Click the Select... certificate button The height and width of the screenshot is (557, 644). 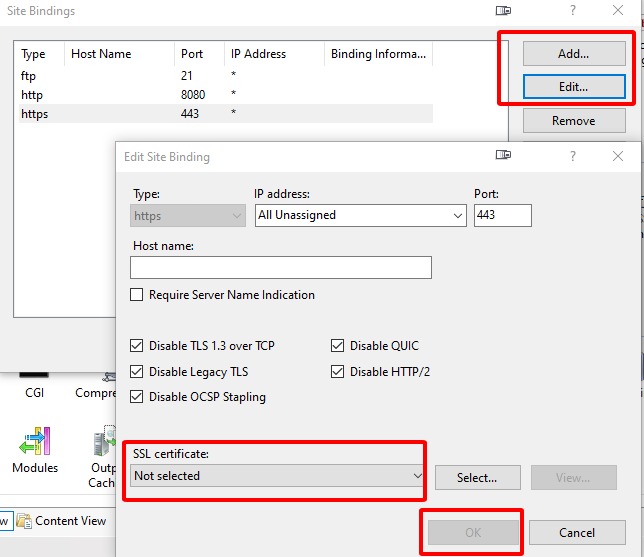pos(478,478)
